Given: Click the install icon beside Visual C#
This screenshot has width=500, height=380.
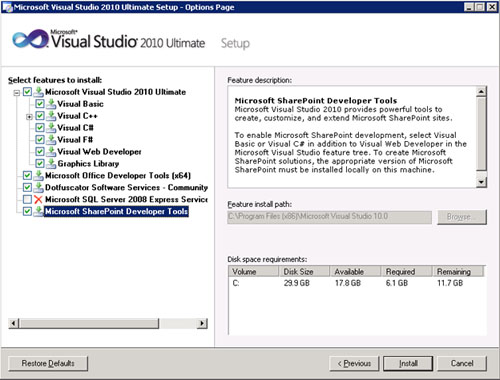Looking at the screenshot, I should pyautogui.click(x=51, y=128).
